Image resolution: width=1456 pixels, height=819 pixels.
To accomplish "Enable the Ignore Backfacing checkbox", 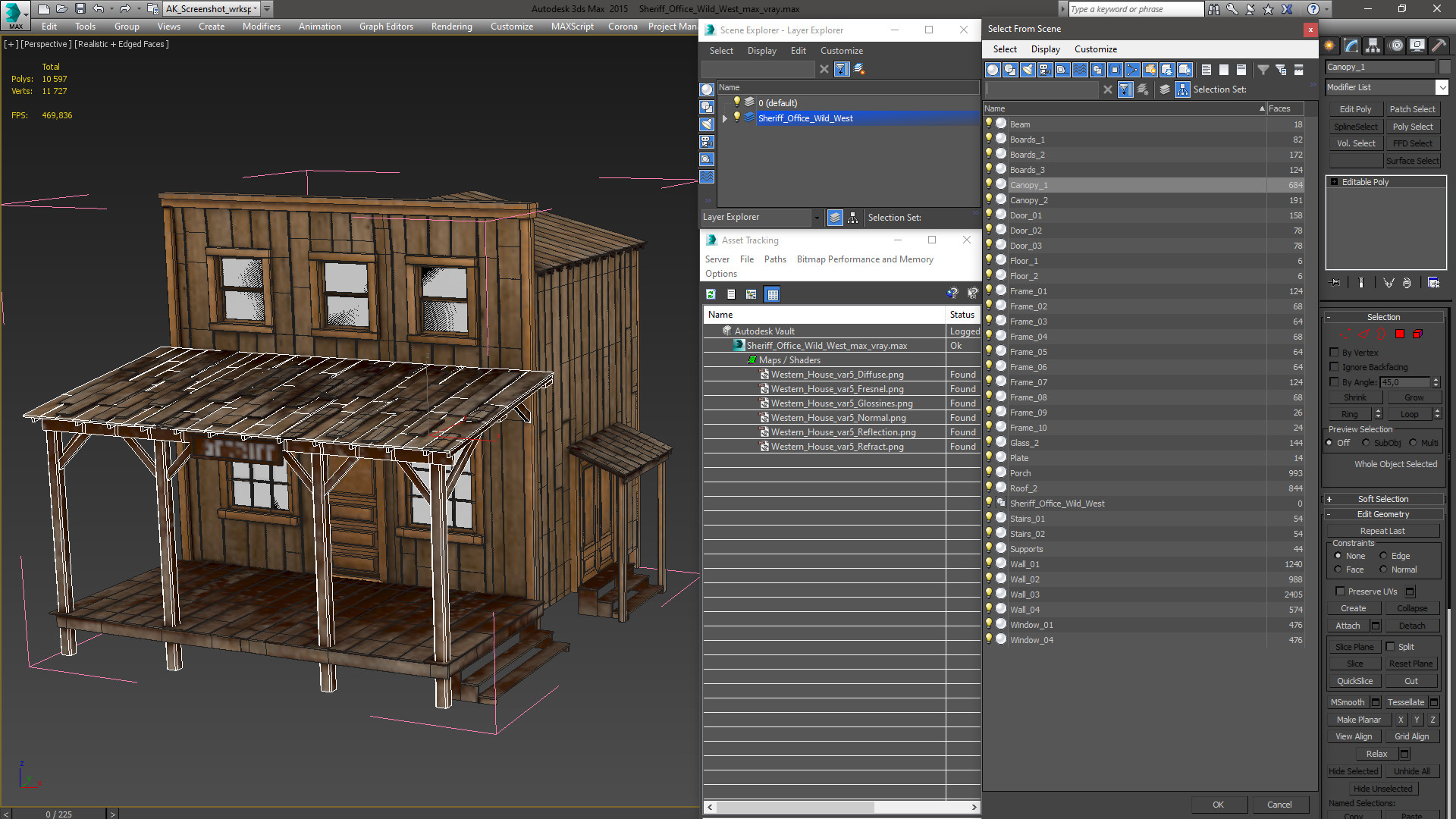I will 1334,367.
